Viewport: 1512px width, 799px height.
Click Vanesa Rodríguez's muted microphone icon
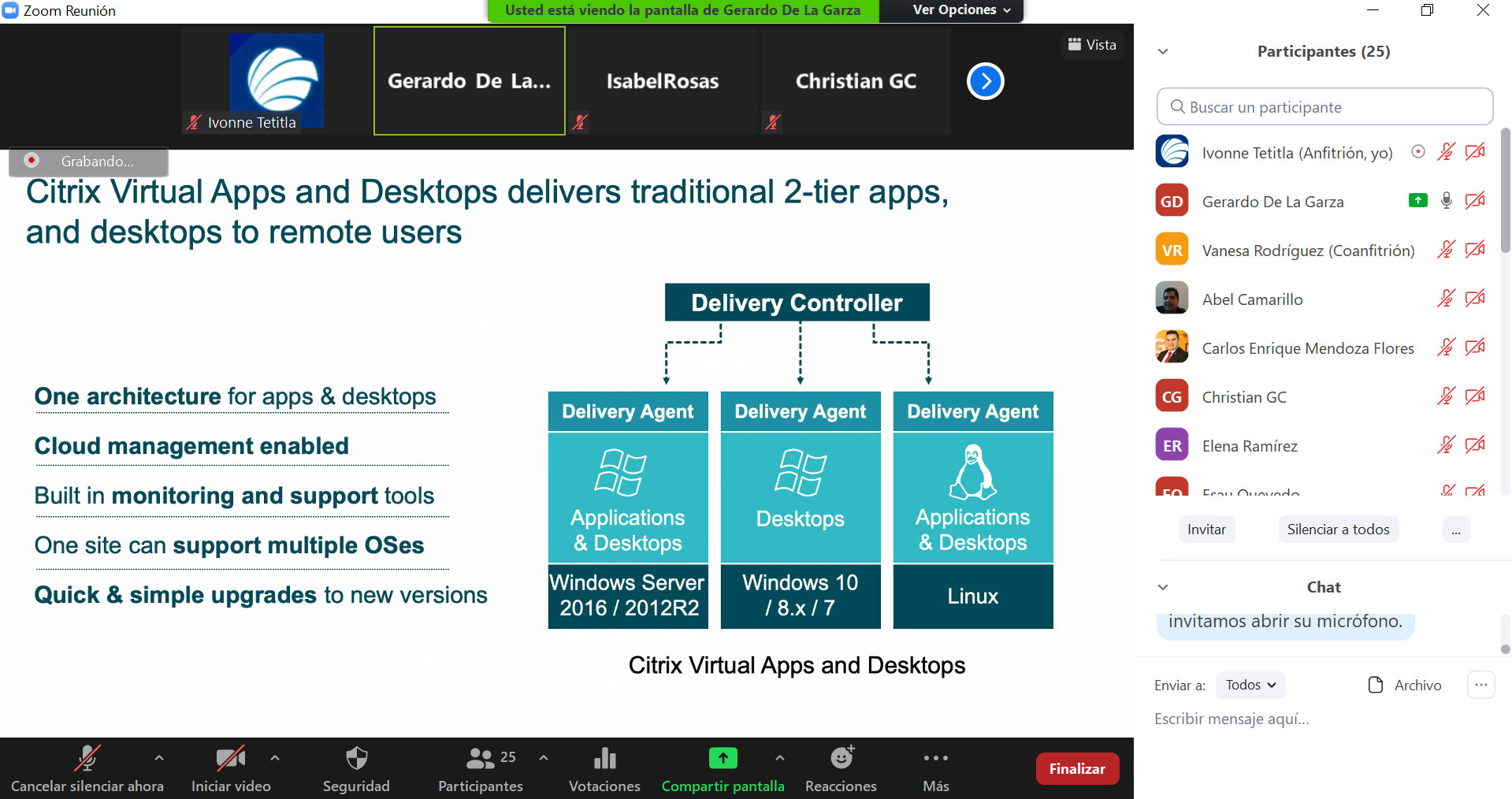point(1446,250)
